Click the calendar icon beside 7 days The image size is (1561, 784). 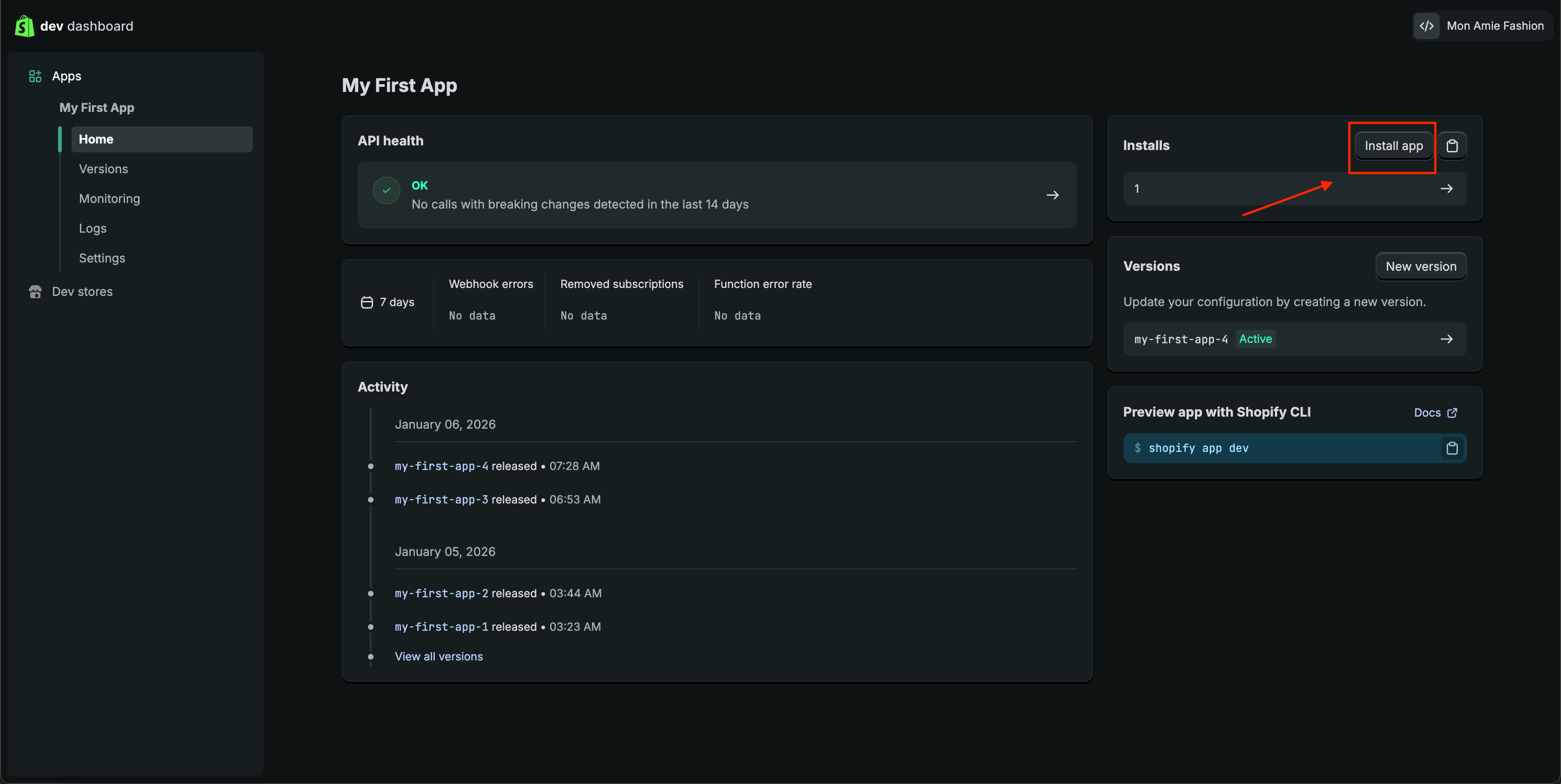[x=367, y=302]
